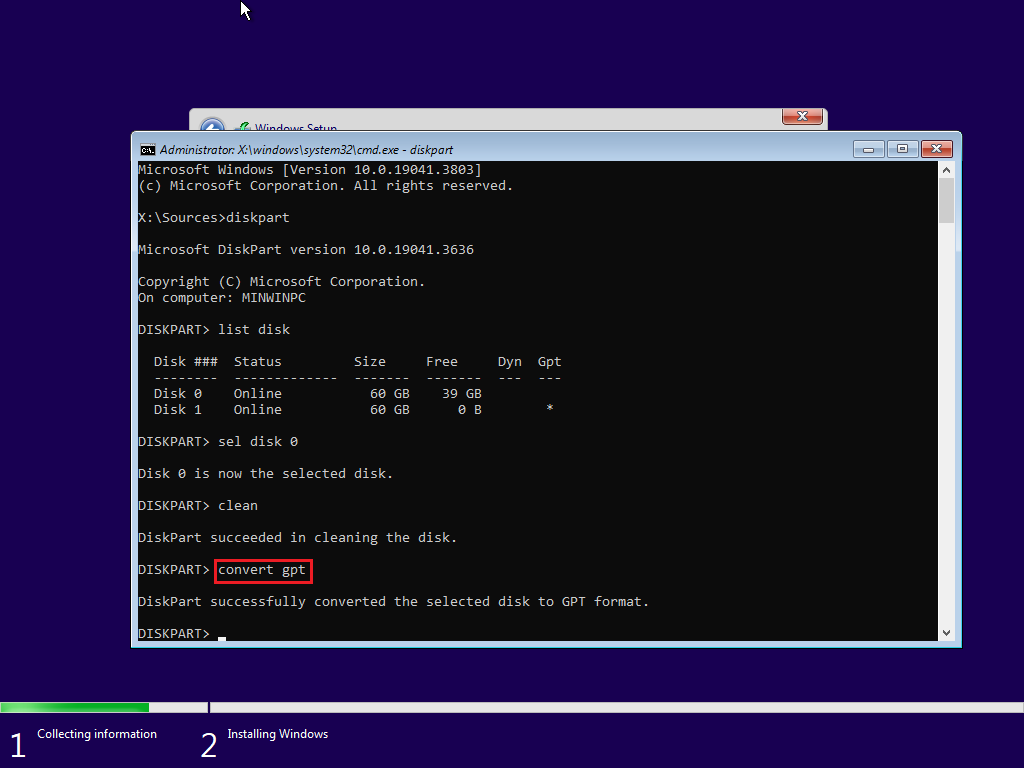Click the 'convert gpt' command text
1024x768 pixels.
click(262, 570)
